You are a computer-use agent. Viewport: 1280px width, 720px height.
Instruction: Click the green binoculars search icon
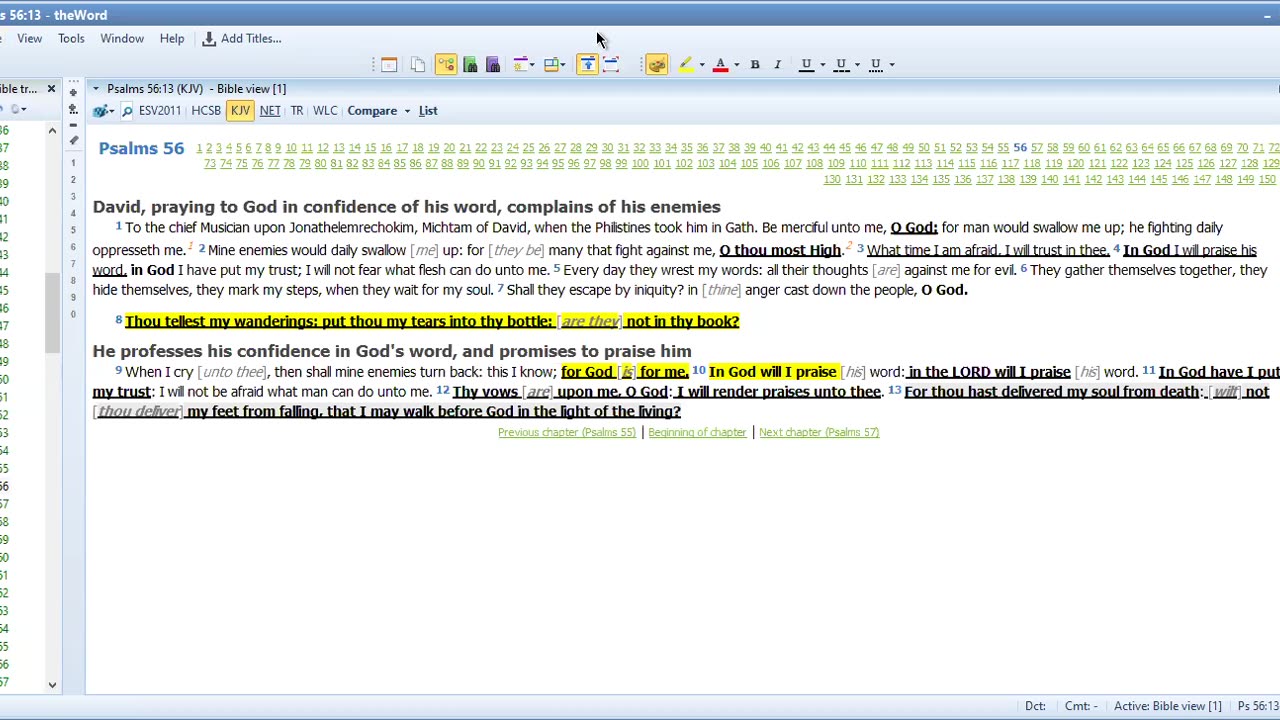tap(470, 65)
